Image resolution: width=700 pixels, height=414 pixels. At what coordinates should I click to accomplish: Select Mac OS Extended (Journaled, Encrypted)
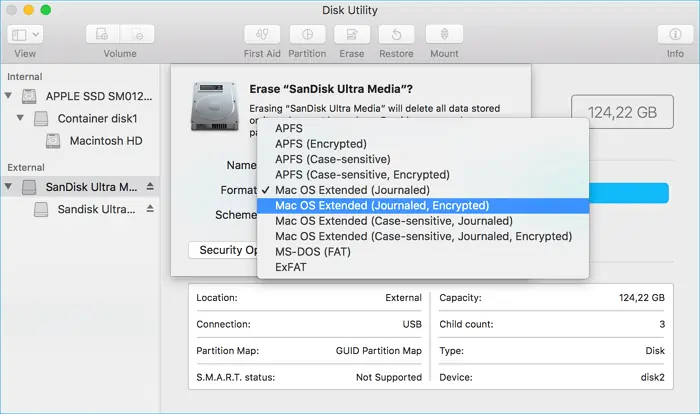(x=423, y=205)
